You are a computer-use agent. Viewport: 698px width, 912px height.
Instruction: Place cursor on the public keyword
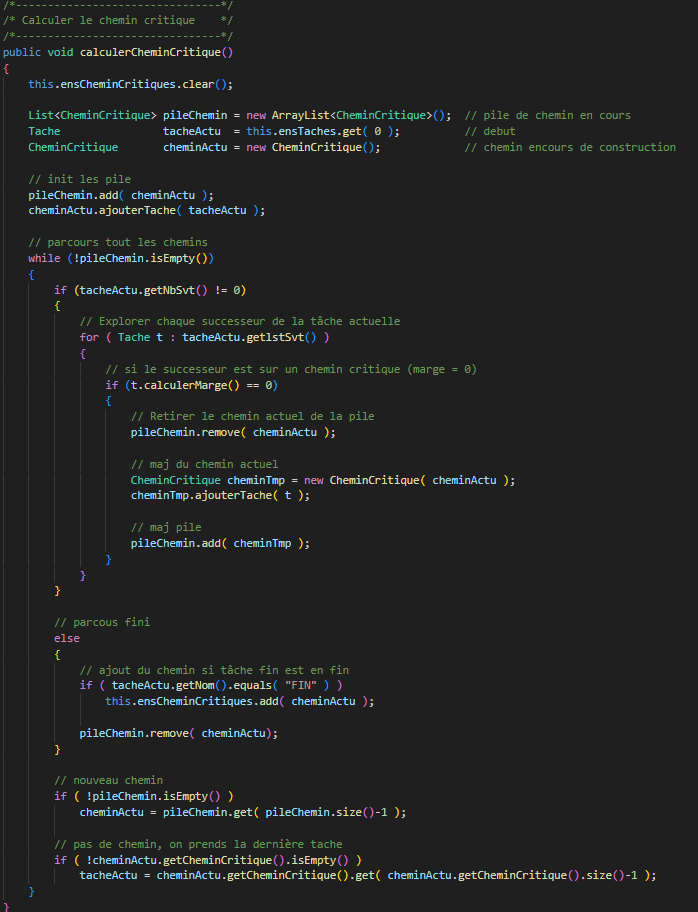(22, 52)
